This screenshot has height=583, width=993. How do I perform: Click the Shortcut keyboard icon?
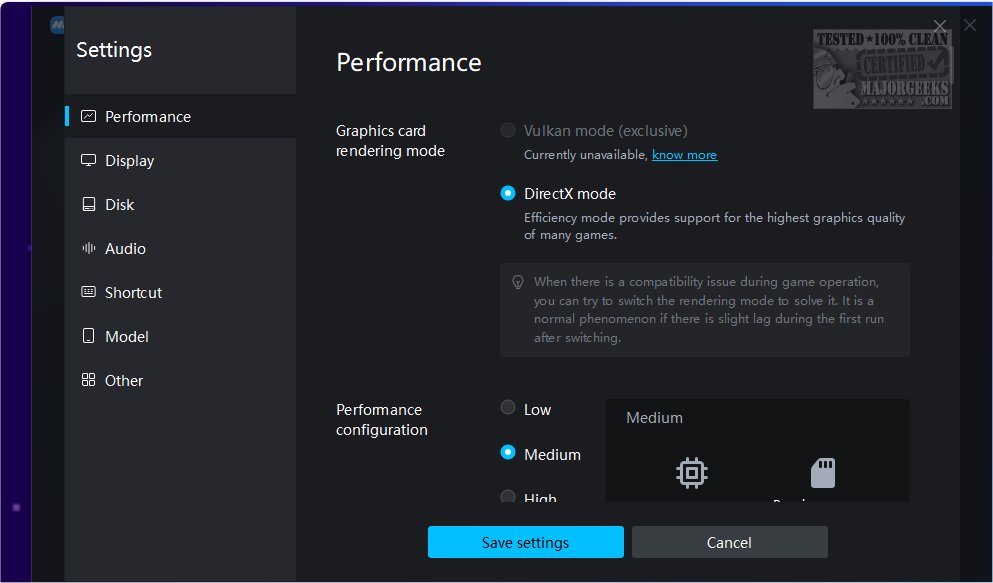tap(88, 292)
